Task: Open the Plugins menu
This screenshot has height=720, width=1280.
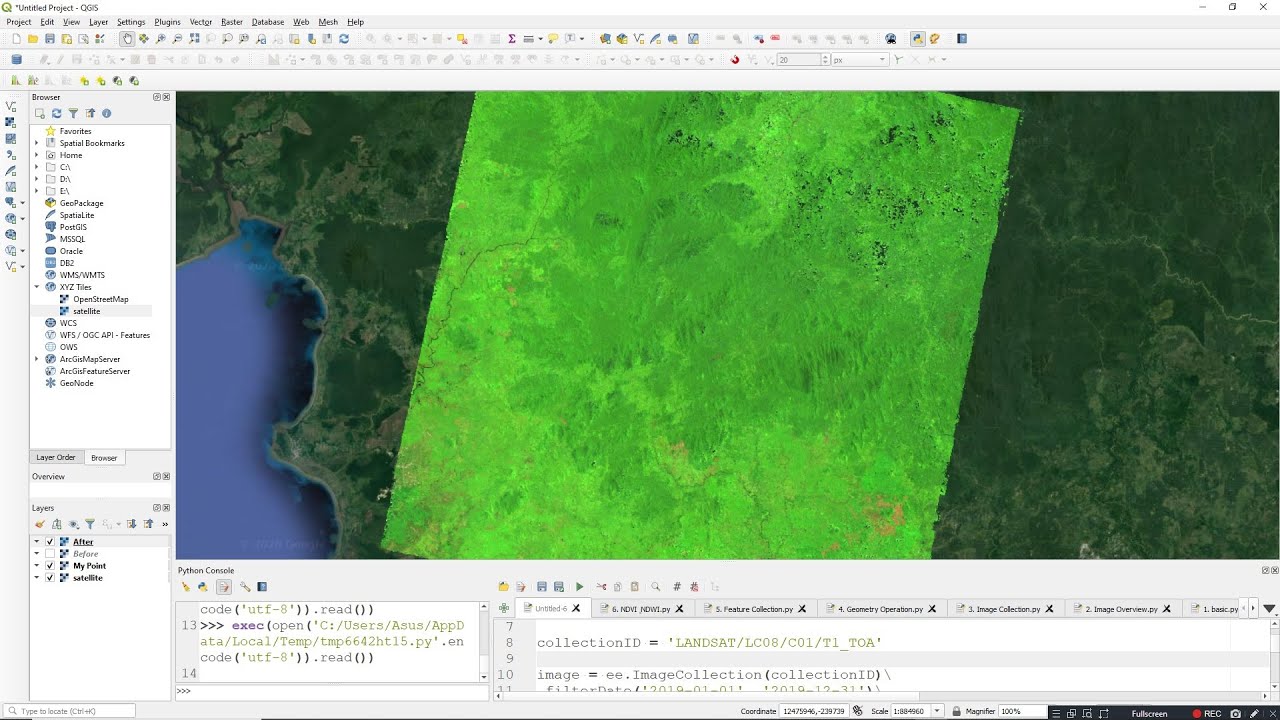Action: (167, 22)
